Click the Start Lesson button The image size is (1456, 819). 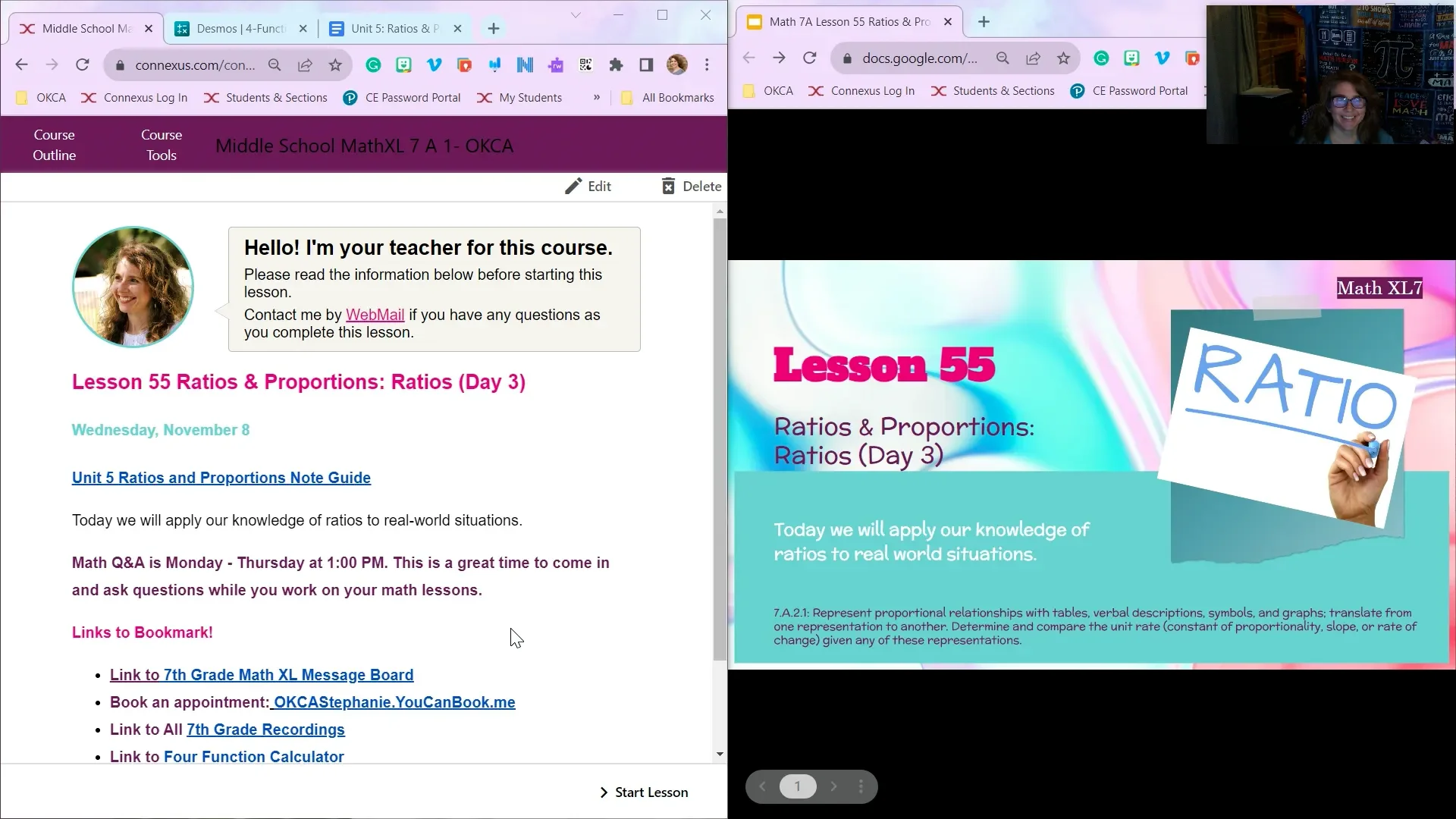(651, 792)
